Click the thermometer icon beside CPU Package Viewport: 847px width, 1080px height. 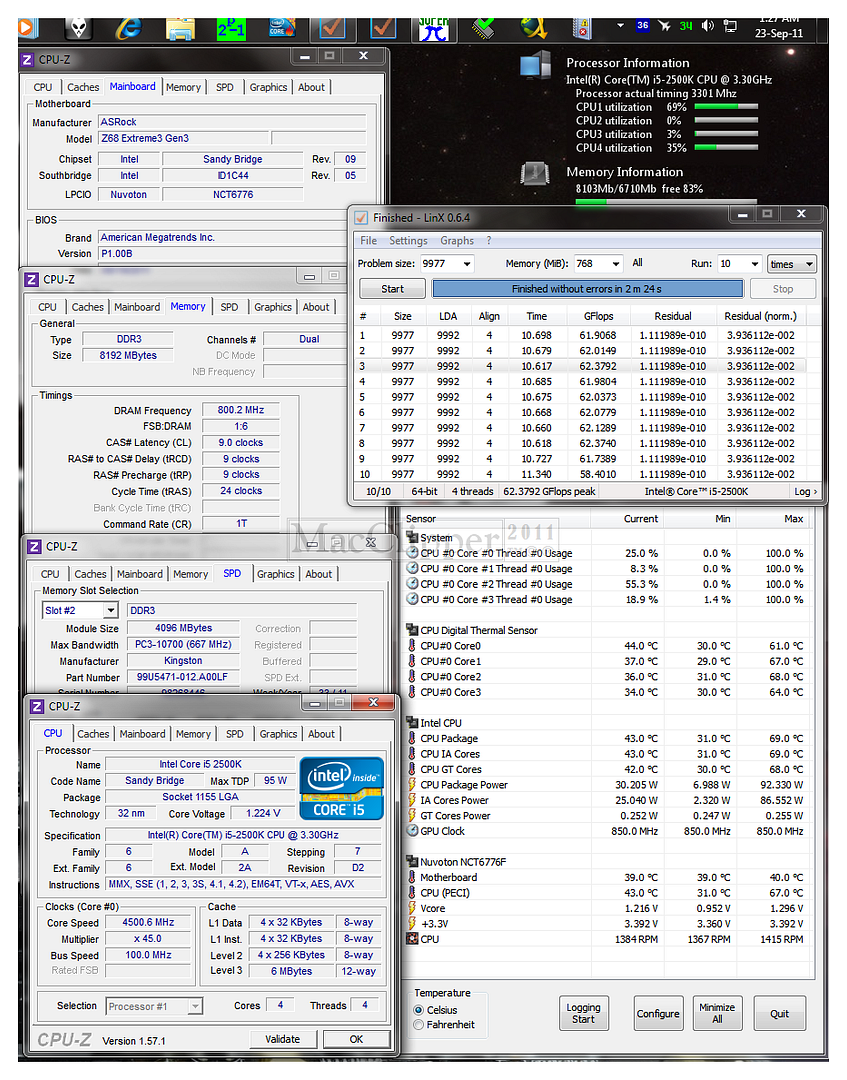coord(412,738)
